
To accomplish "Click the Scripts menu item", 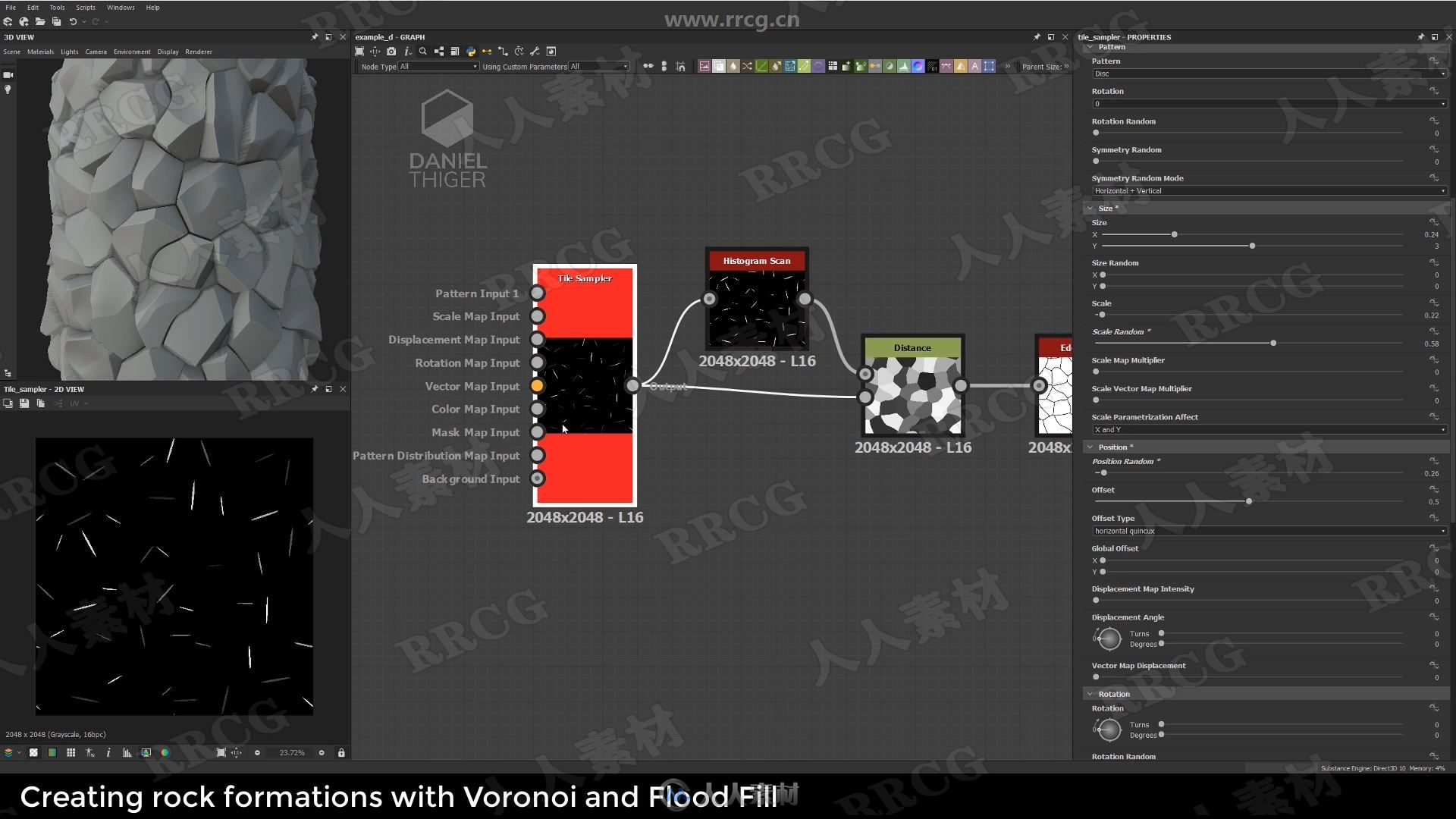I will click(x=85, y=7).
